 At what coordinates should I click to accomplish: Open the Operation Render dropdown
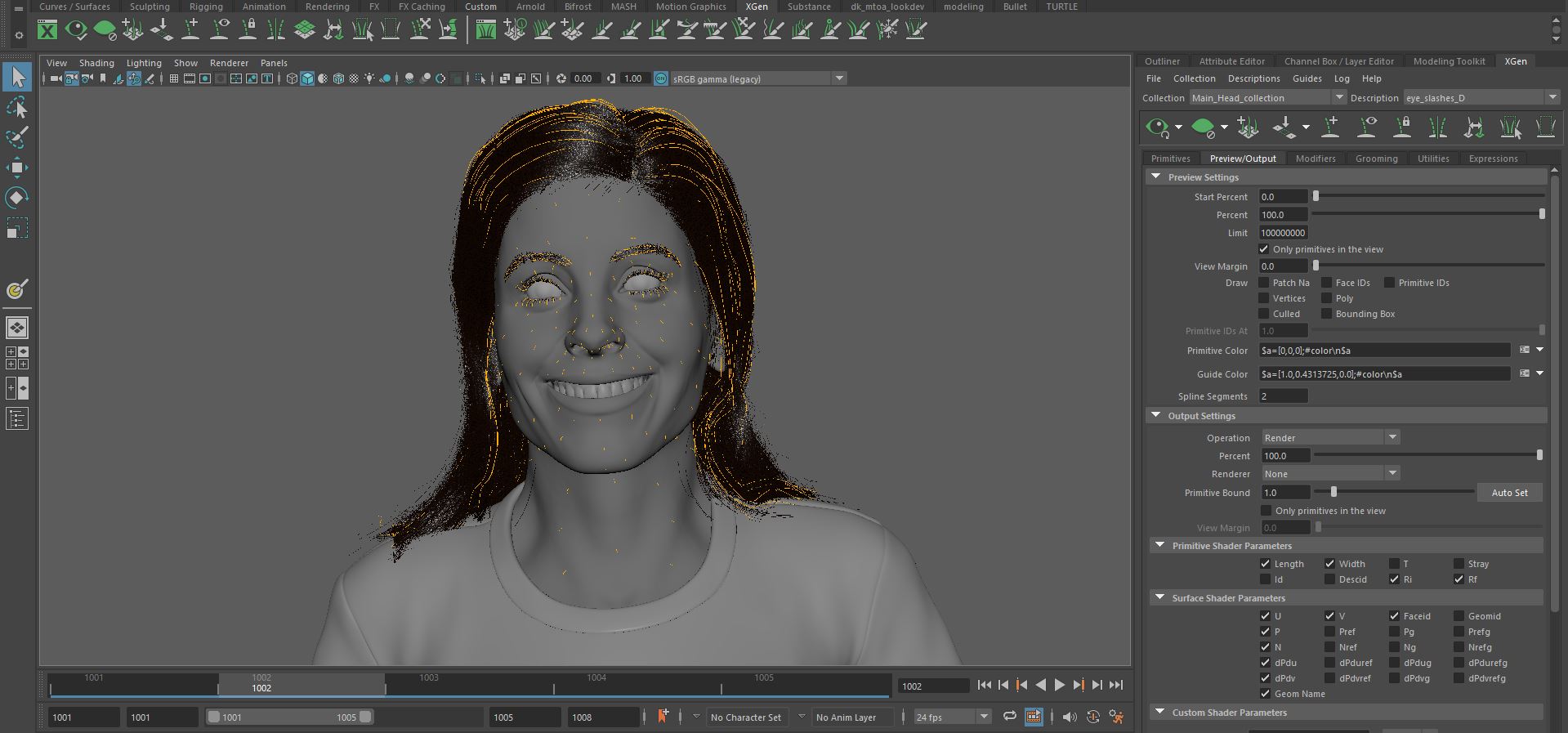click(1331, 437)
